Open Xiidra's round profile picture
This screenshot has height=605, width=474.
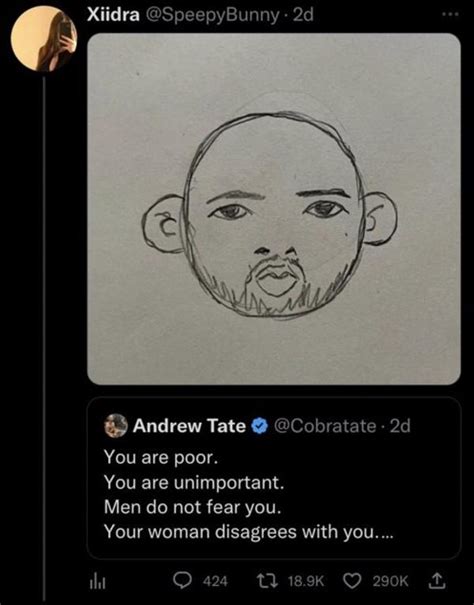tap(44, 39)
